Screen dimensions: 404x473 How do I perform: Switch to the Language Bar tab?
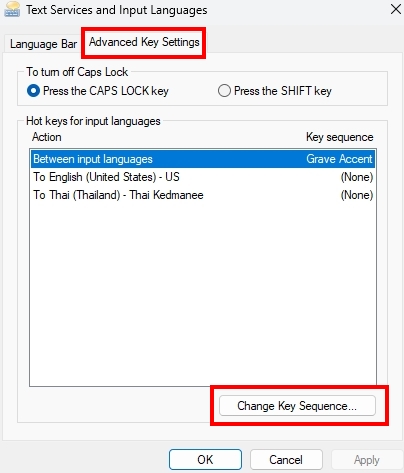43,44
